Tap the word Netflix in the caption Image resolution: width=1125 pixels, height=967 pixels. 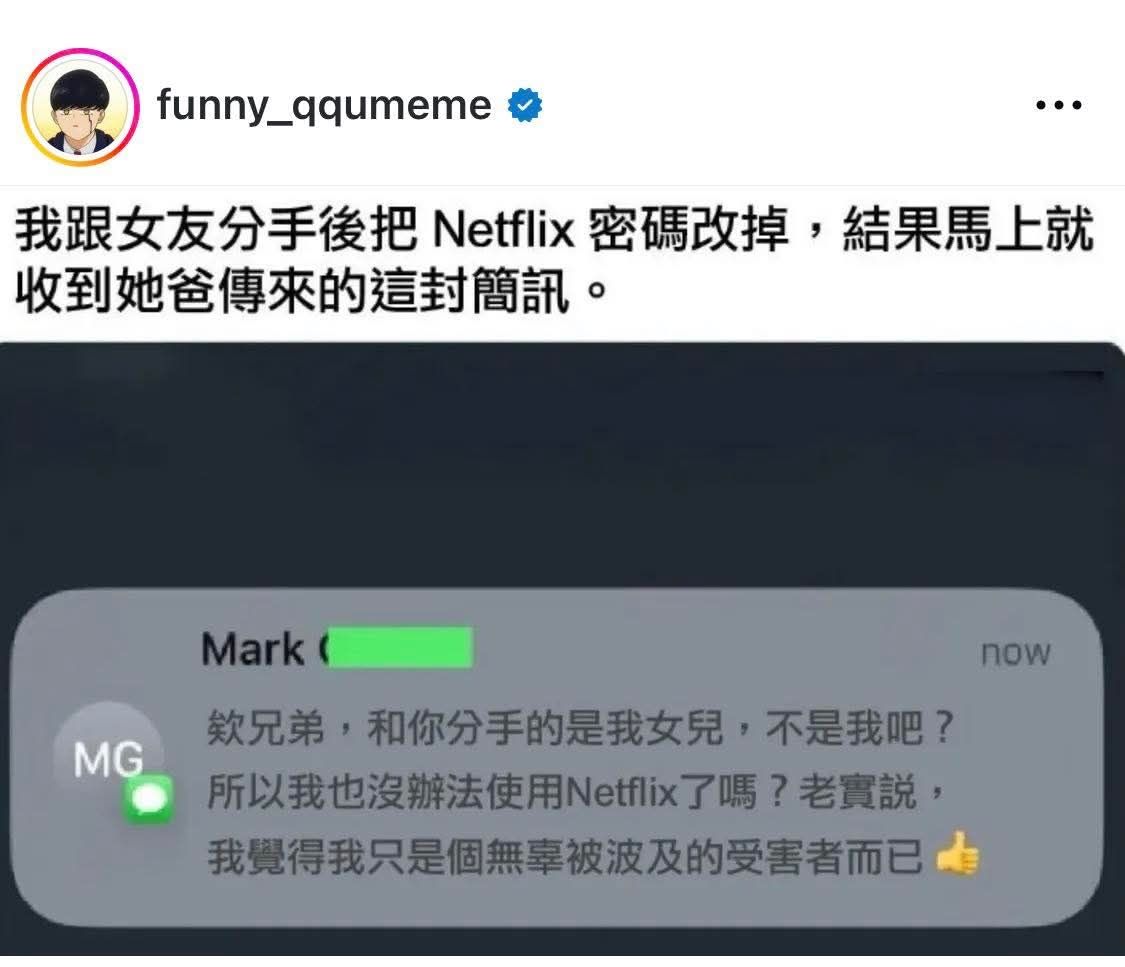pos(504,231)
